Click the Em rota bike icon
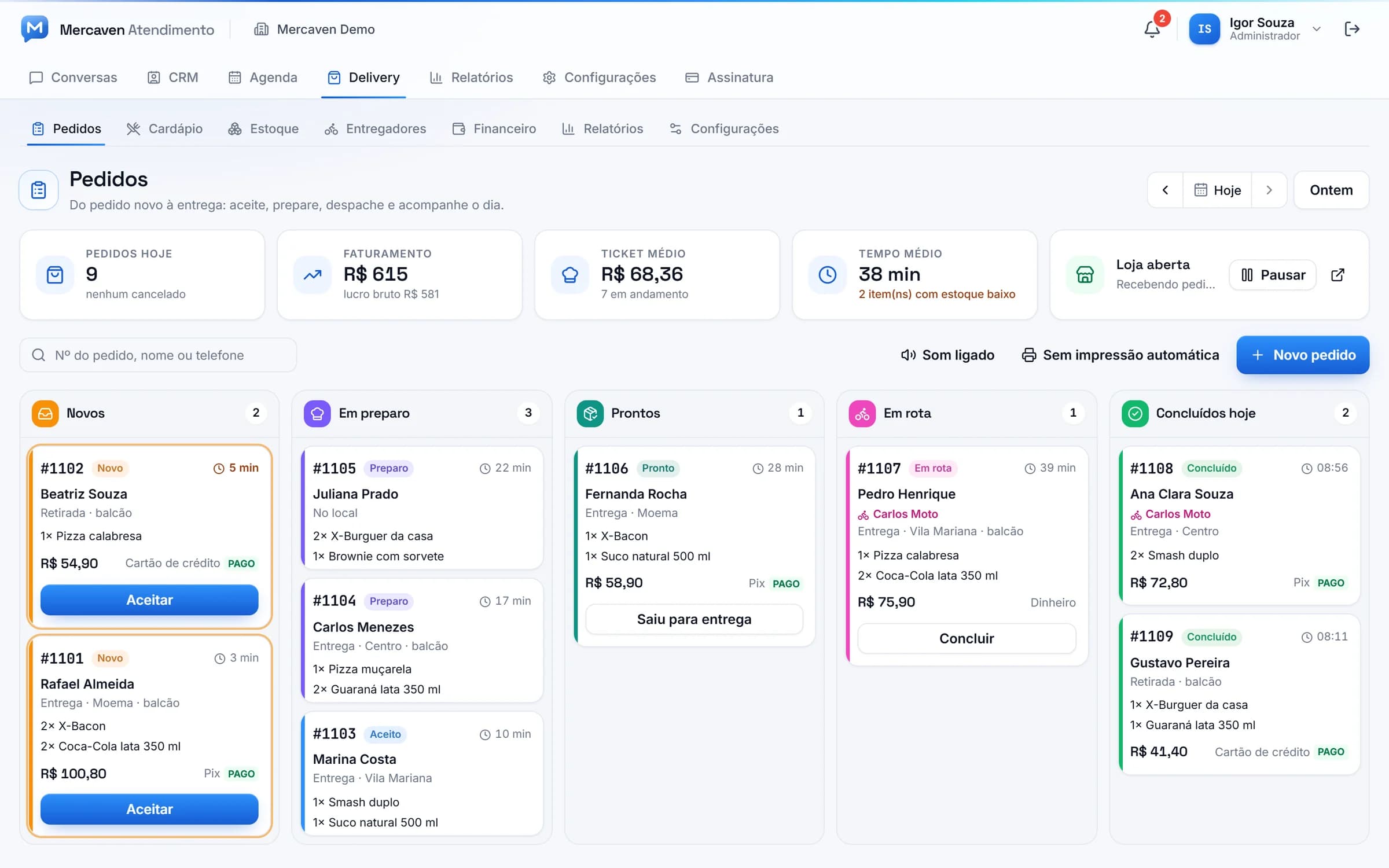This screenshot has width=1389, height=868. pyautogui.click(x=862, y=413)
